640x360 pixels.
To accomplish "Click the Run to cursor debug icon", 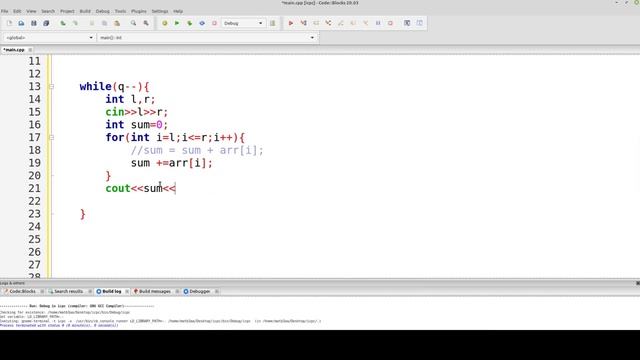I will (303, 23).
